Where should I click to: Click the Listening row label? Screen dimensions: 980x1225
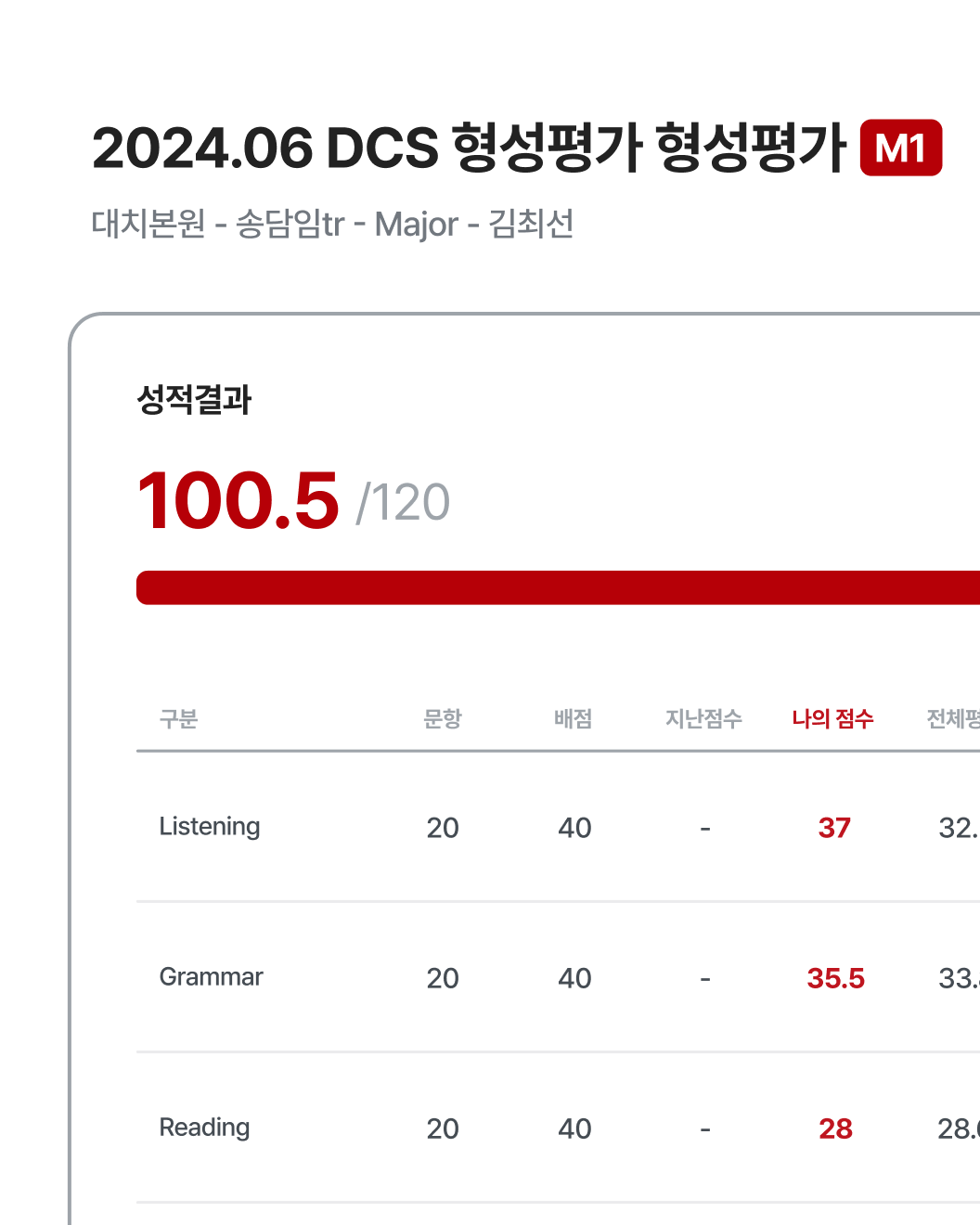click(x=210, y=827)
